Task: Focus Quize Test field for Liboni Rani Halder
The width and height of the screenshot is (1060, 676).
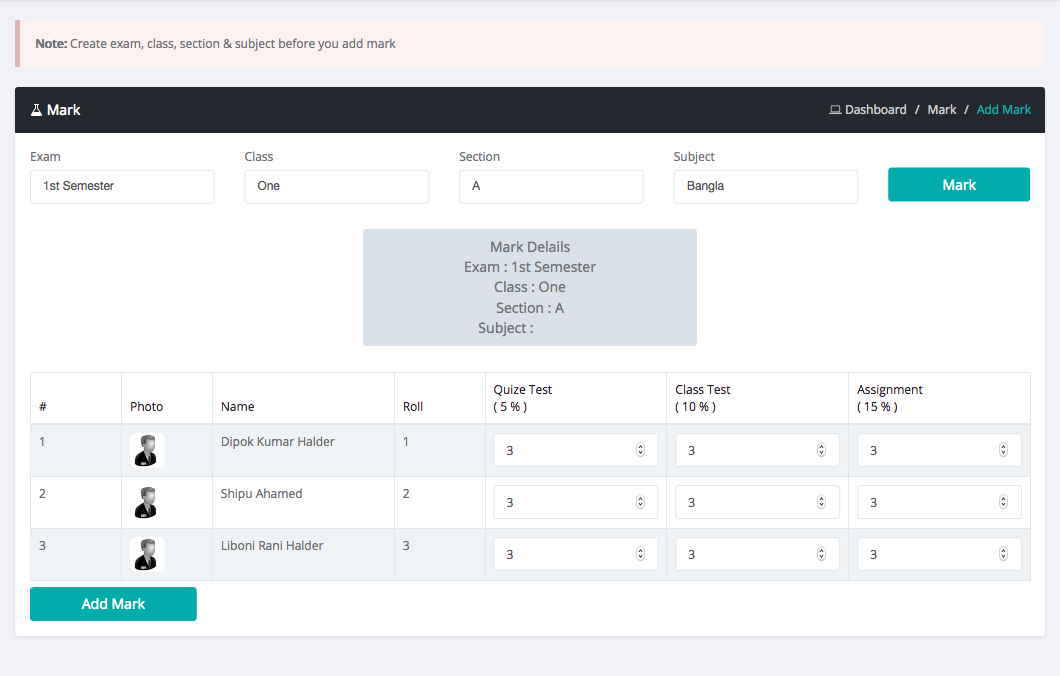Action: (x=564, y=554)
